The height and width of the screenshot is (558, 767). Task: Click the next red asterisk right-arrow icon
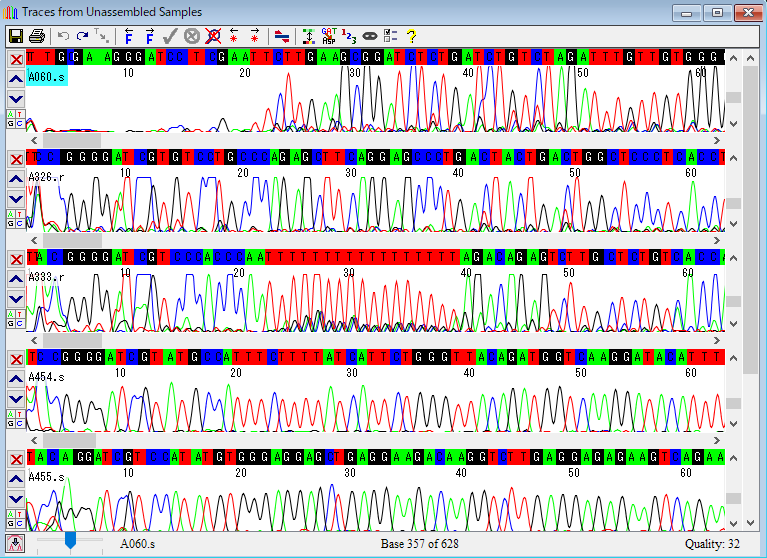click(x=254, y=36)
